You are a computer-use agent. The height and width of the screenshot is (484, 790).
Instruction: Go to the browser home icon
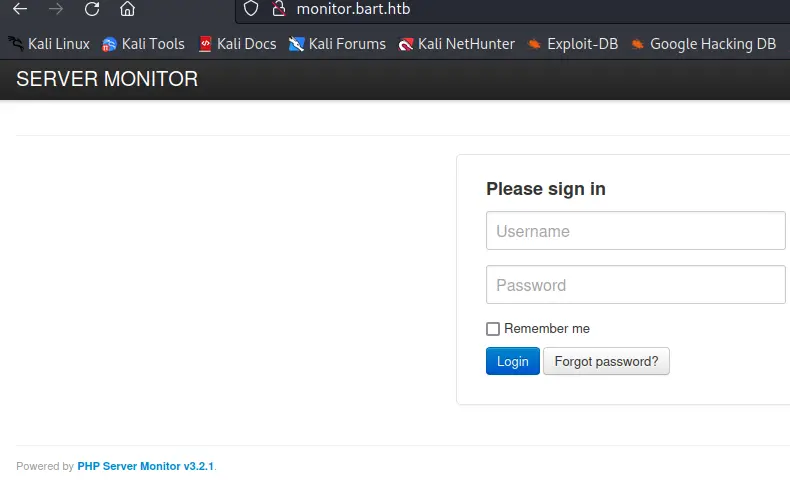(127, 9)
